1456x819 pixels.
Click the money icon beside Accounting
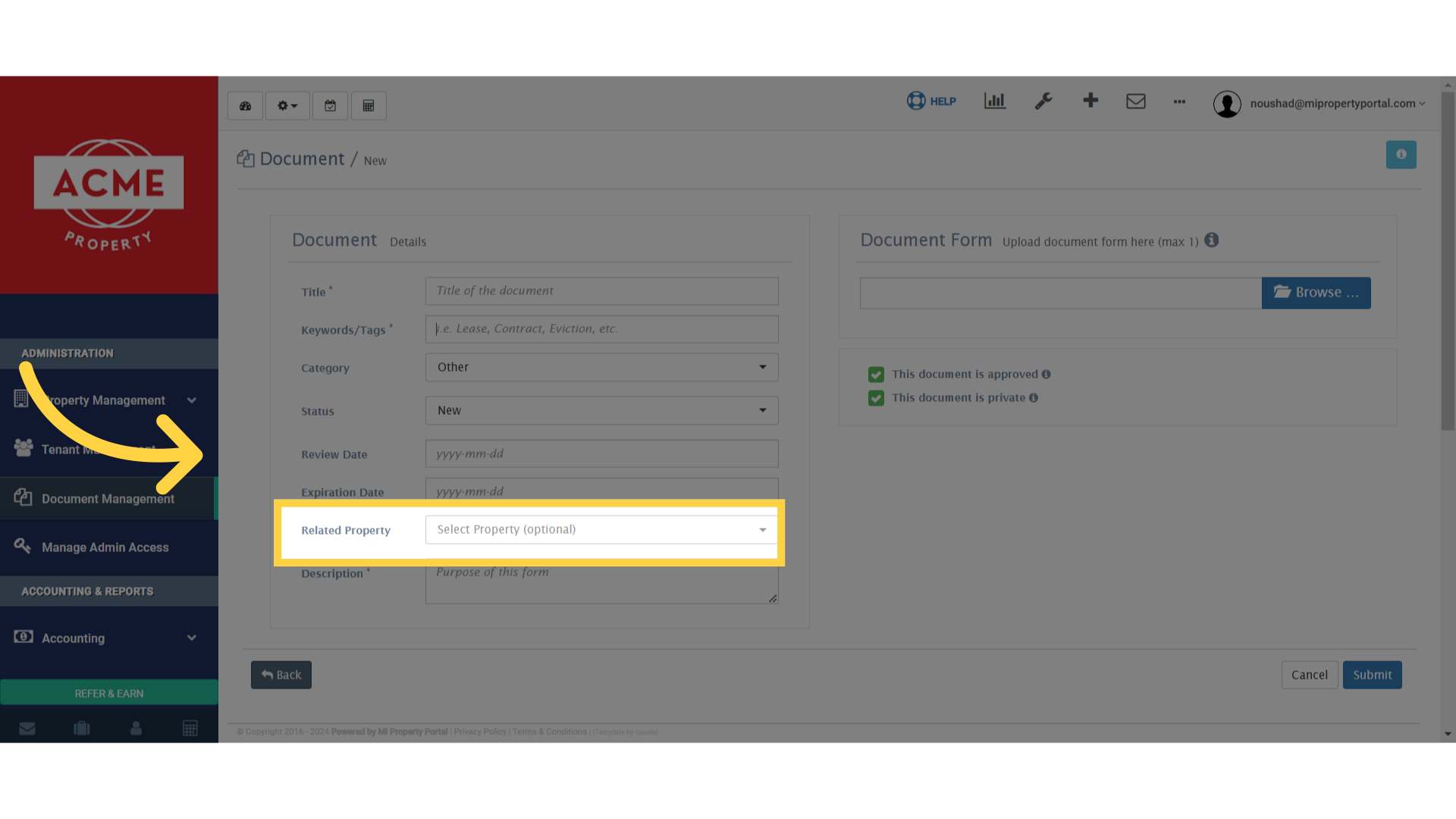[24, 637]
